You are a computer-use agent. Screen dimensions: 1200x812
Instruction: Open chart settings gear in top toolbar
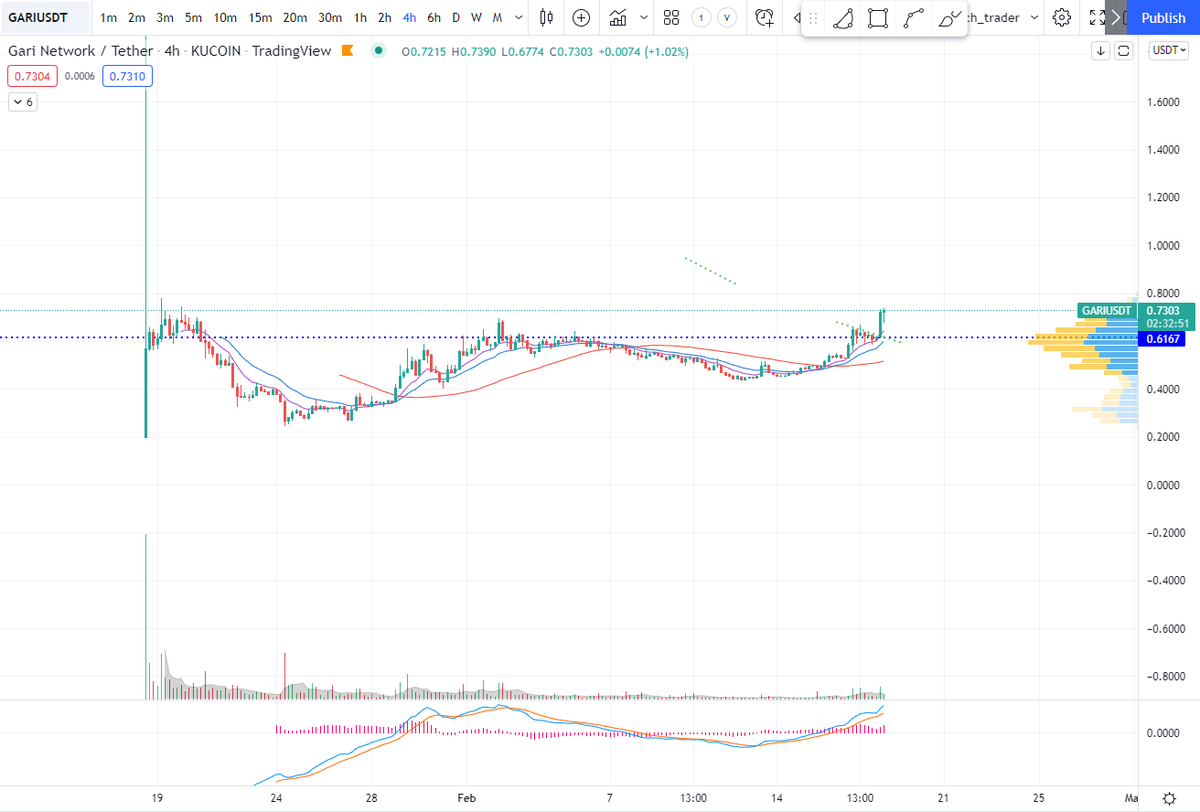1062,17
